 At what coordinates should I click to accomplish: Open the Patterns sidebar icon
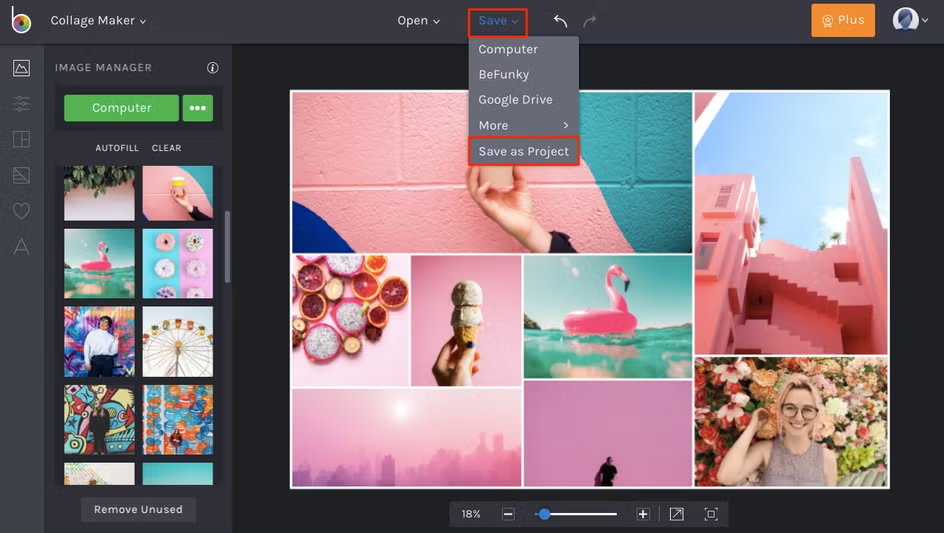pyautogui.click(x=21, y=176)
